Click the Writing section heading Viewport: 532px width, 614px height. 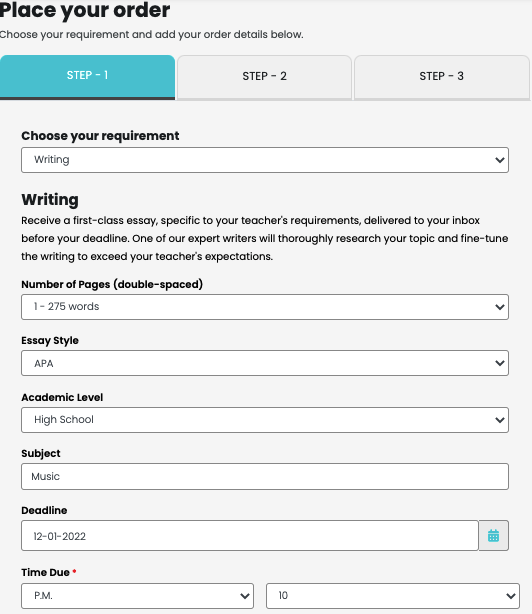[50, 200]
